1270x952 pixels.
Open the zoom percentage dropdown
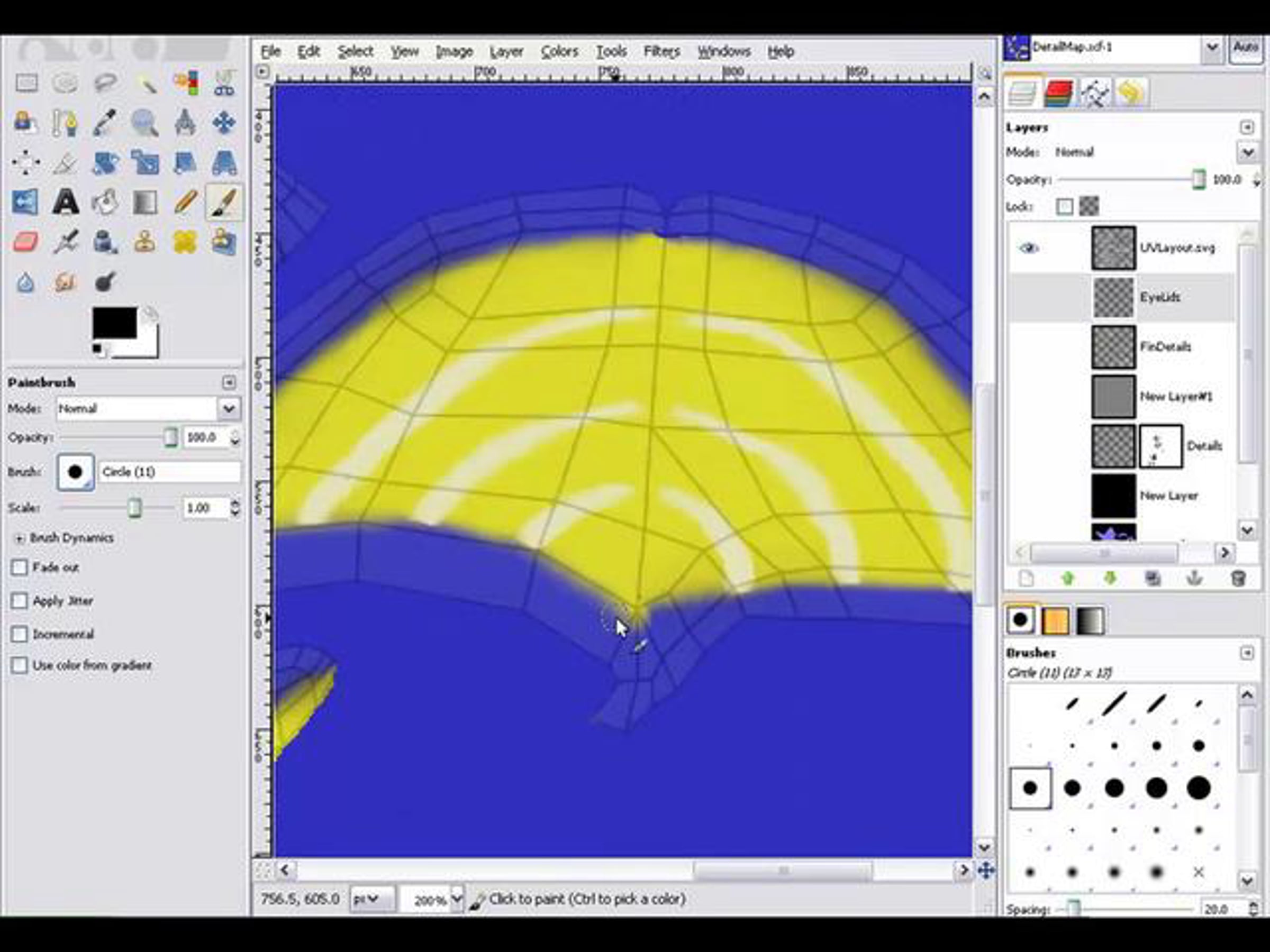tap(457, 899)
